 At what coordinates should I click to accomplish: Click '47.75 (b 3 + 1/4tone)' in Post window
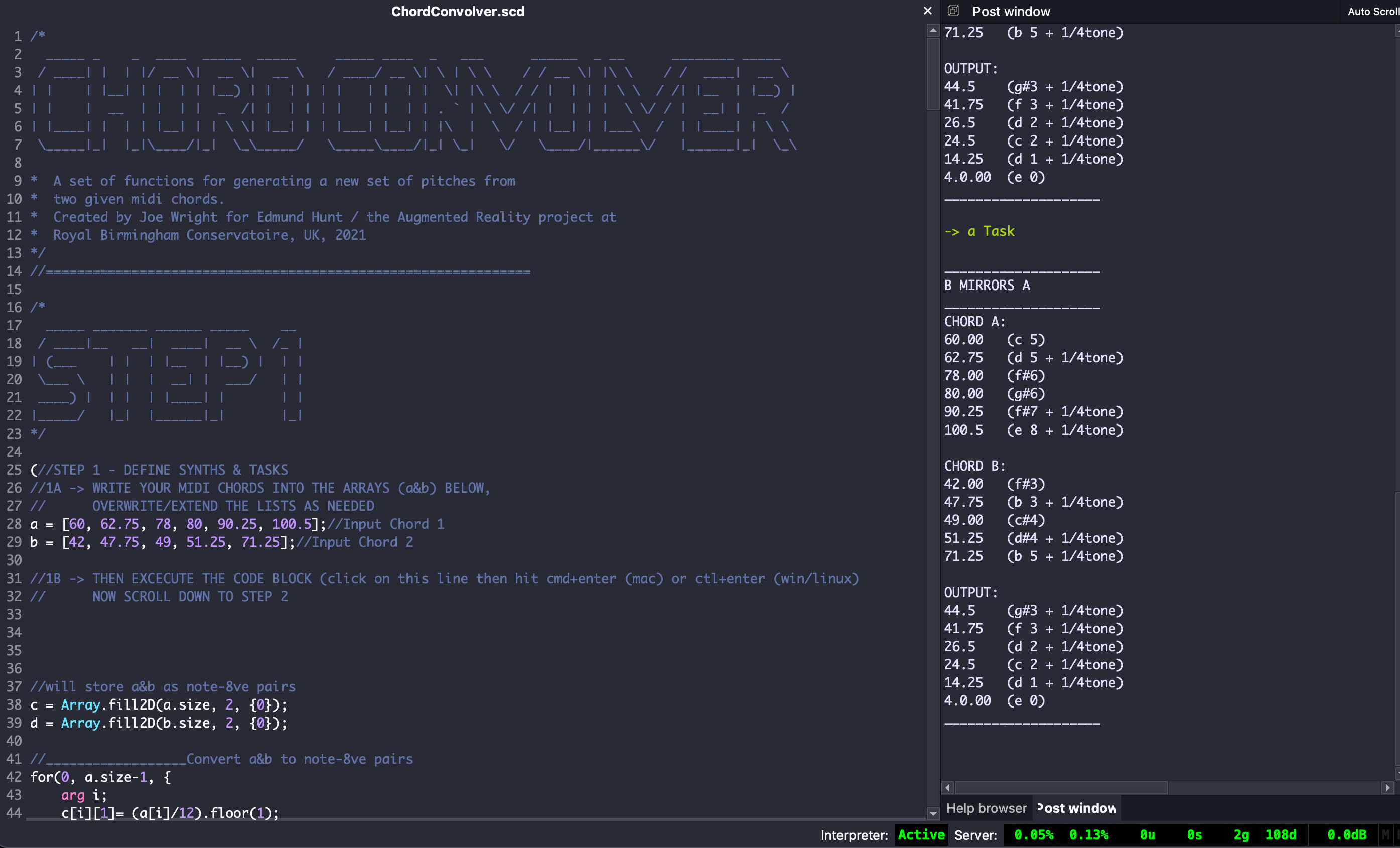pos(1034,502)
